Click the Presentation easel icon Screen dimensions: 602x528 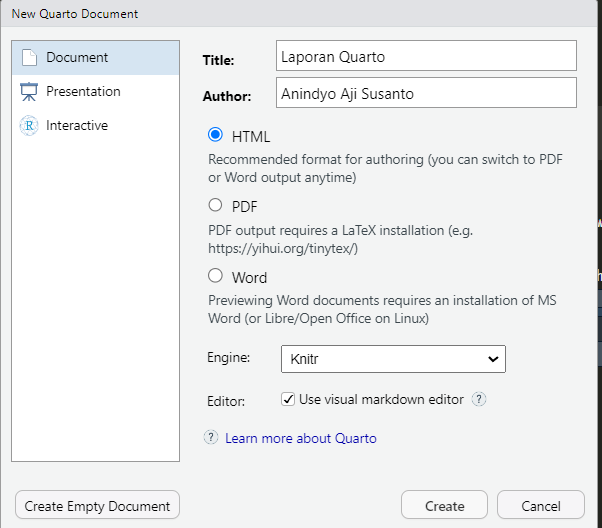pyautogui.click(x=29, y=92)
